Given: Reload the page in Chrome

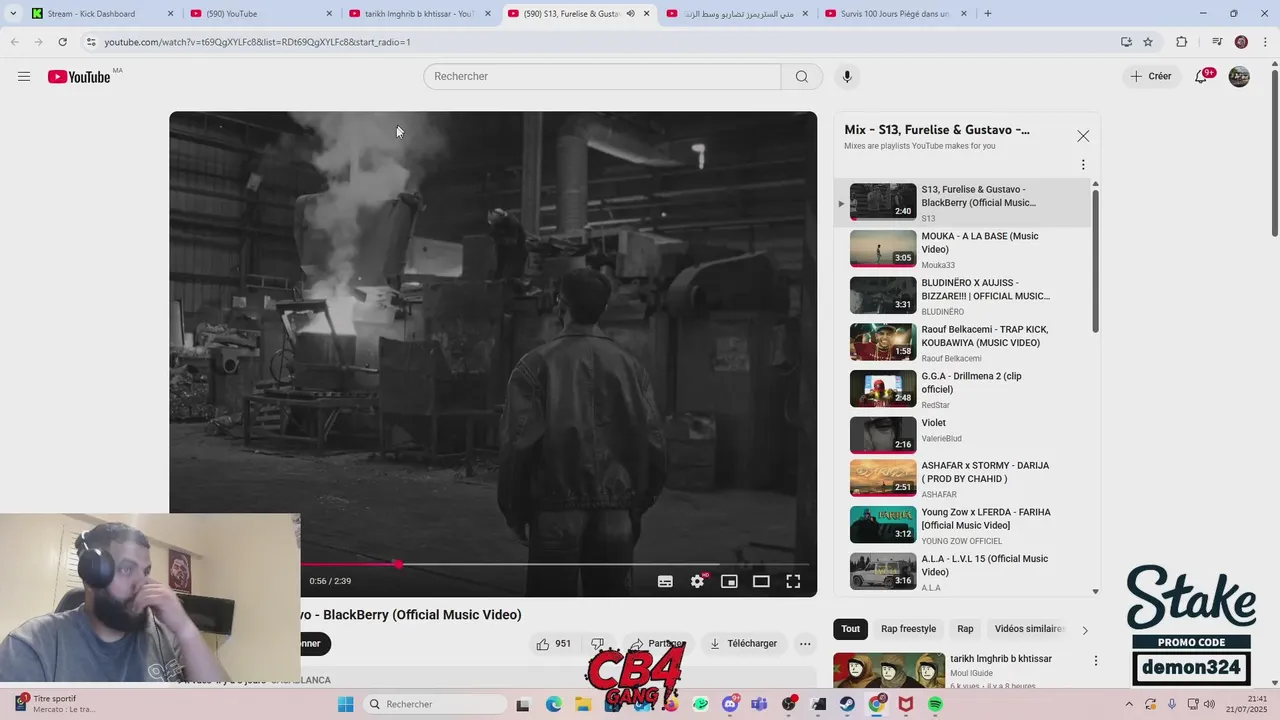Looking at the screenshot, I should tap(62, 42).
